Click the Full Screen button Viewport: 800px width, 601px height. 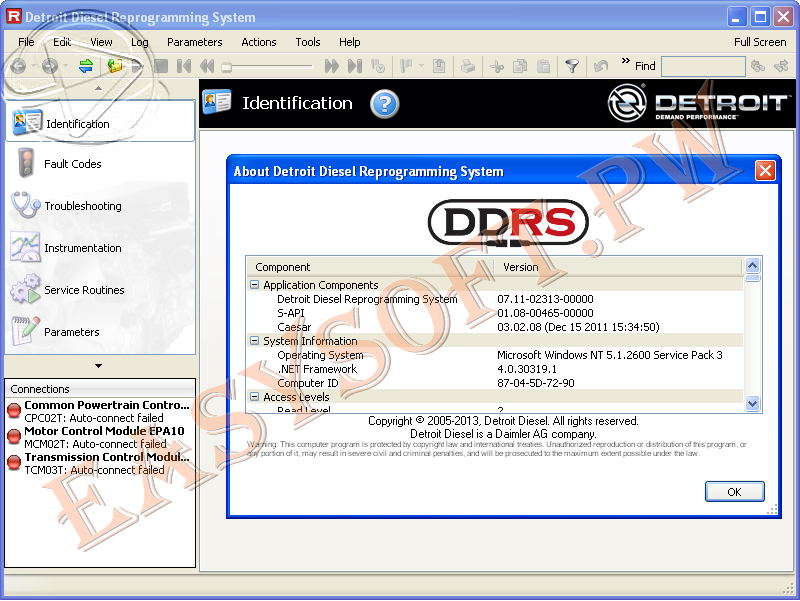(760, 42)
